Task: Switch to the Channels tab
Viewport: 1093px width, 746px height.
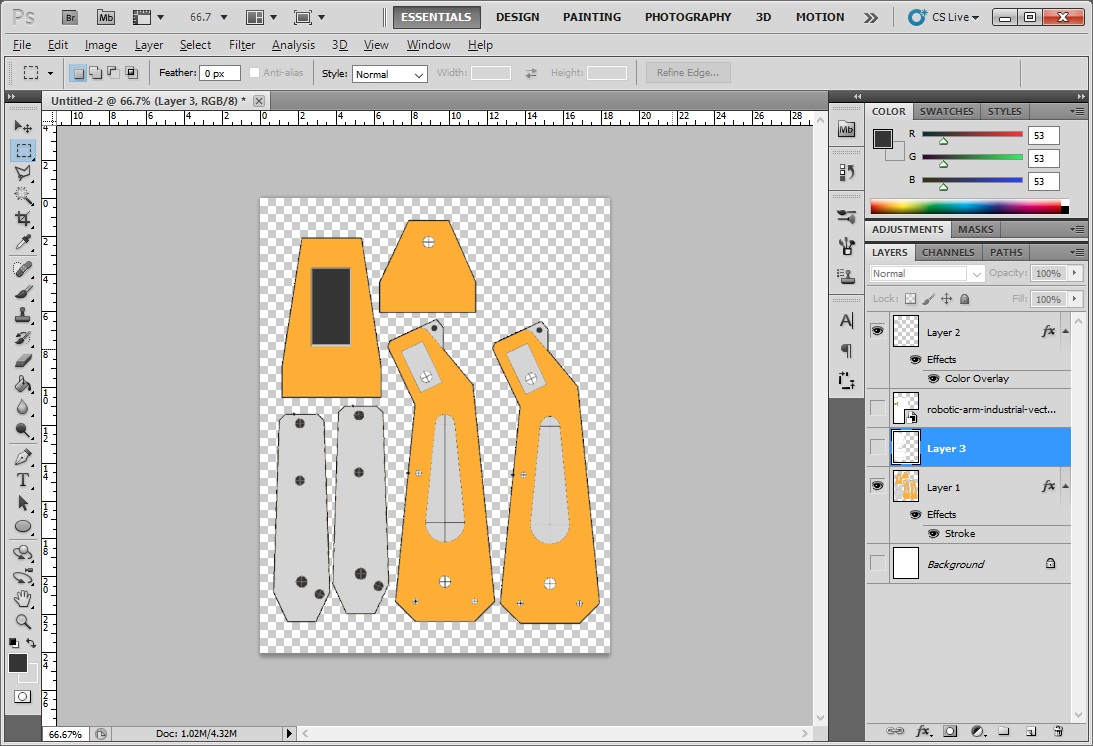Action: [947, 252]
